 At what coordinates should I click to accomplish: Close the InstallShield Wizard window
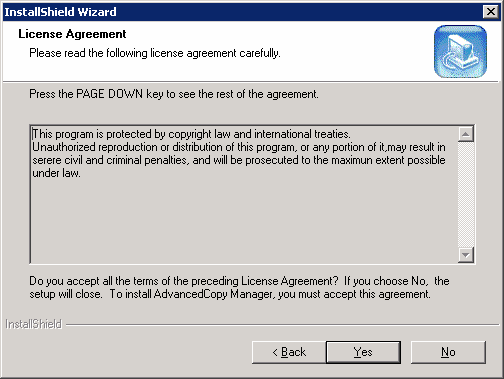click(x=491, y=12)
